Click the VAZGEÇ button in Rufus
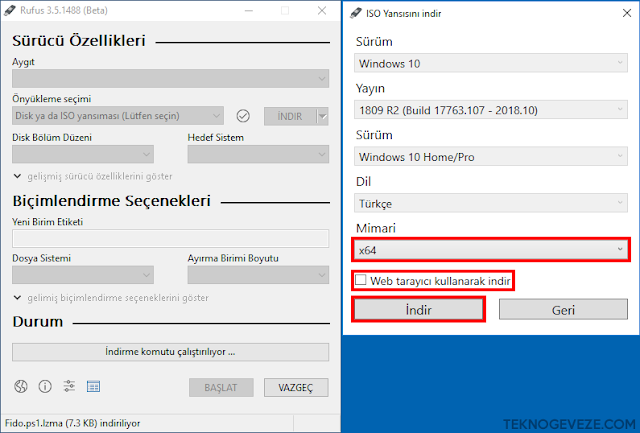 tap(296, 387)
